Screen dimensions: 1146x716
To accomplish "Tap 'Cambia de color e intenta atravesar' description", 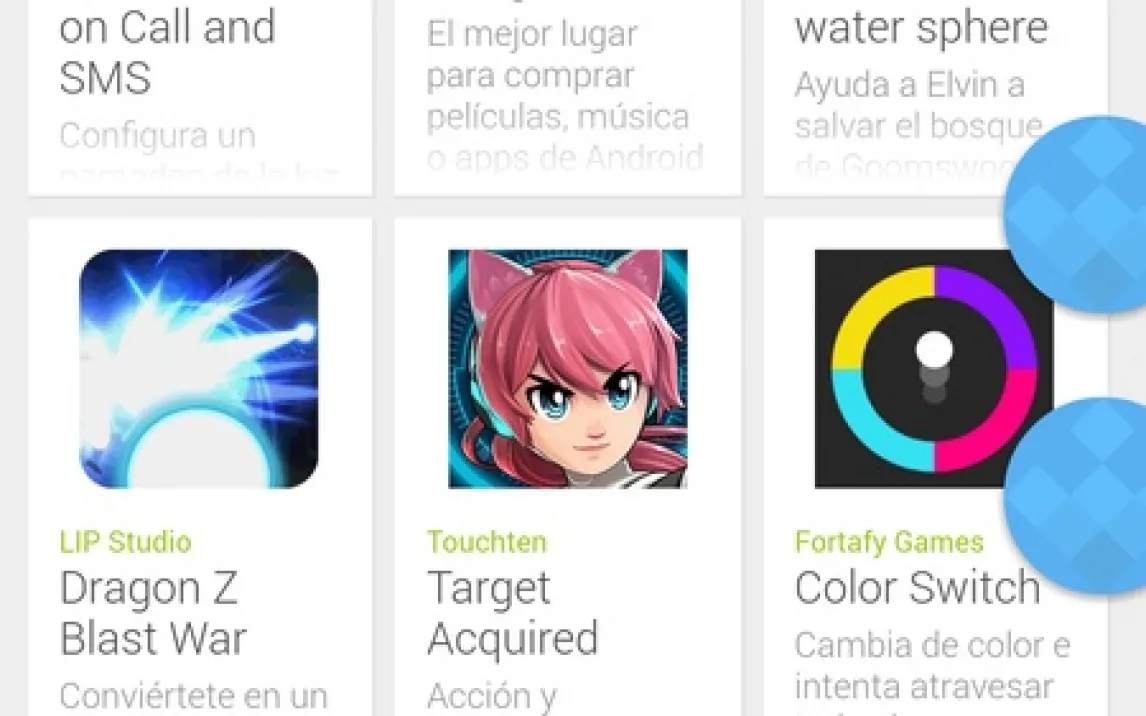I will (x=932, y=666).
